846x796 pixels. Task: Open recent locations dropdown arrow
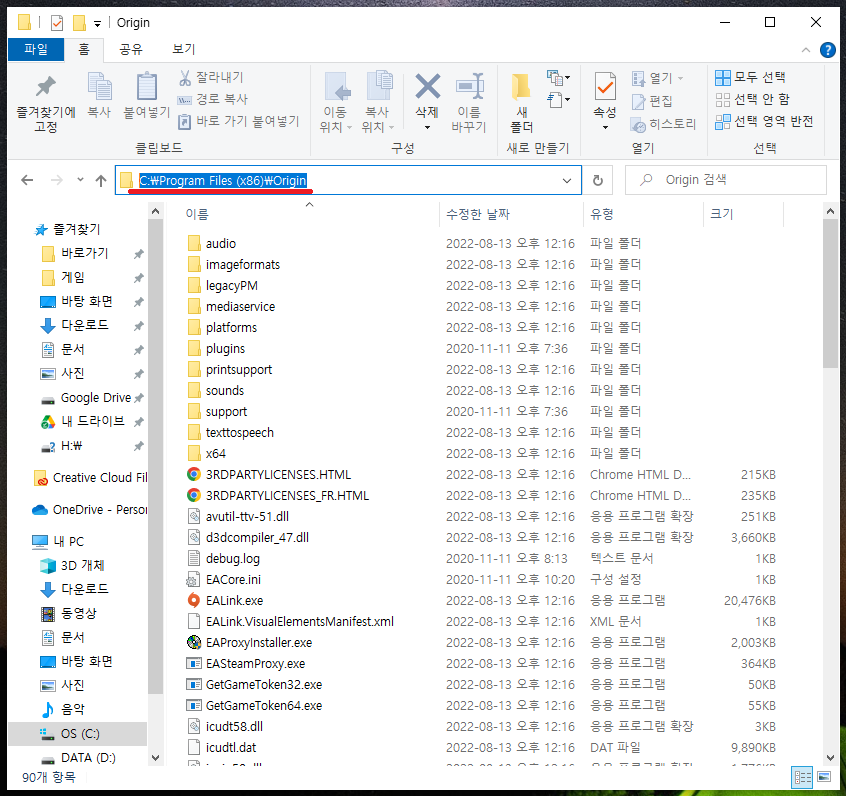click(x=80, y=180)
